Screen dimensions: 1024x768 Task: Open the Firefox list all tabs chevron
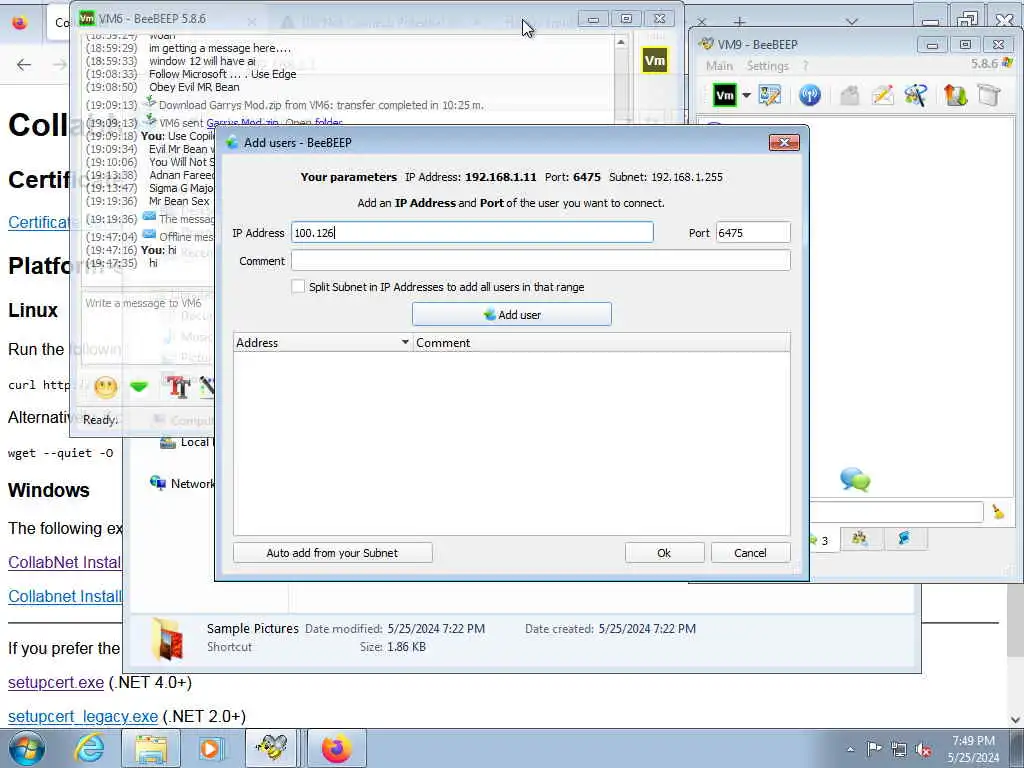pos(851,22)
